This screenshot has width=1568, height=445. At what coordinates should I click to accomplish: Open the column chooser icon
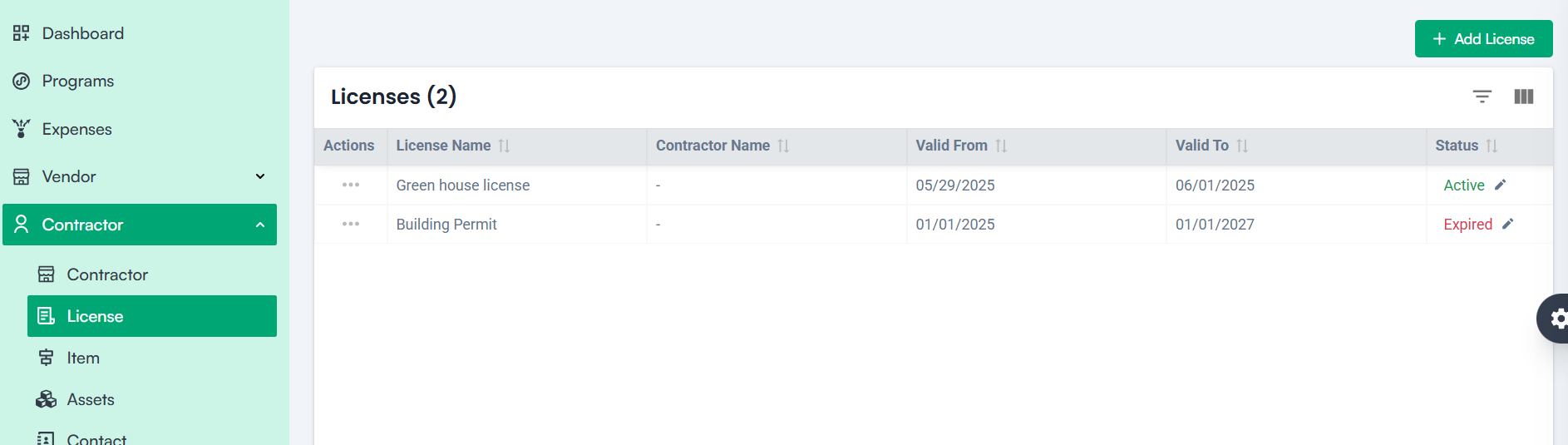tap(1523, 96)
